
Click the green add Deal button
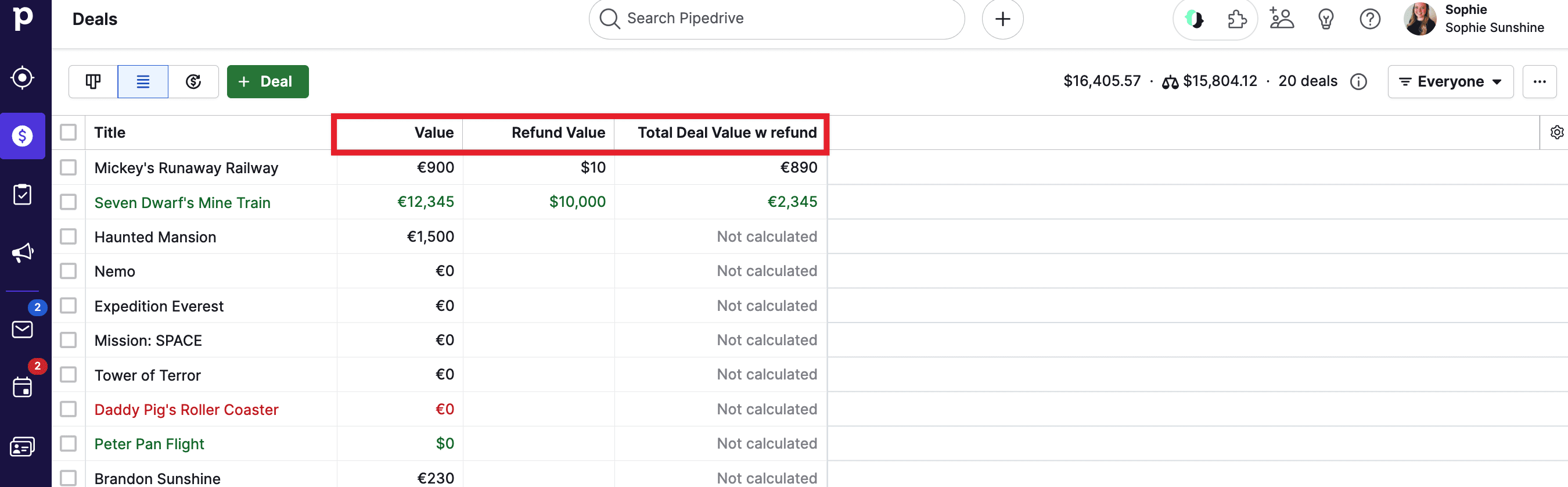click(x=267, y=81)
